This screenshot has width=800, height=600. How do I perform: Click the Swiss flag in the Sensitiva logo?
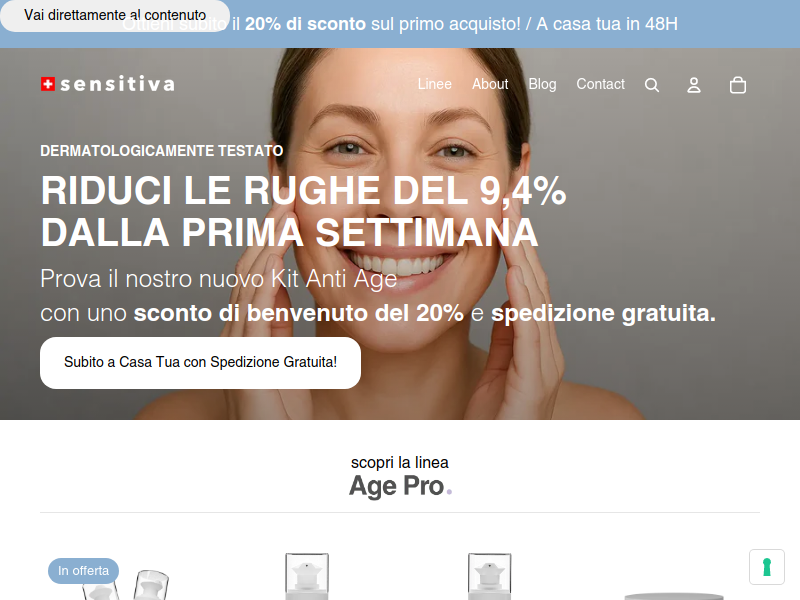(48, 84)
